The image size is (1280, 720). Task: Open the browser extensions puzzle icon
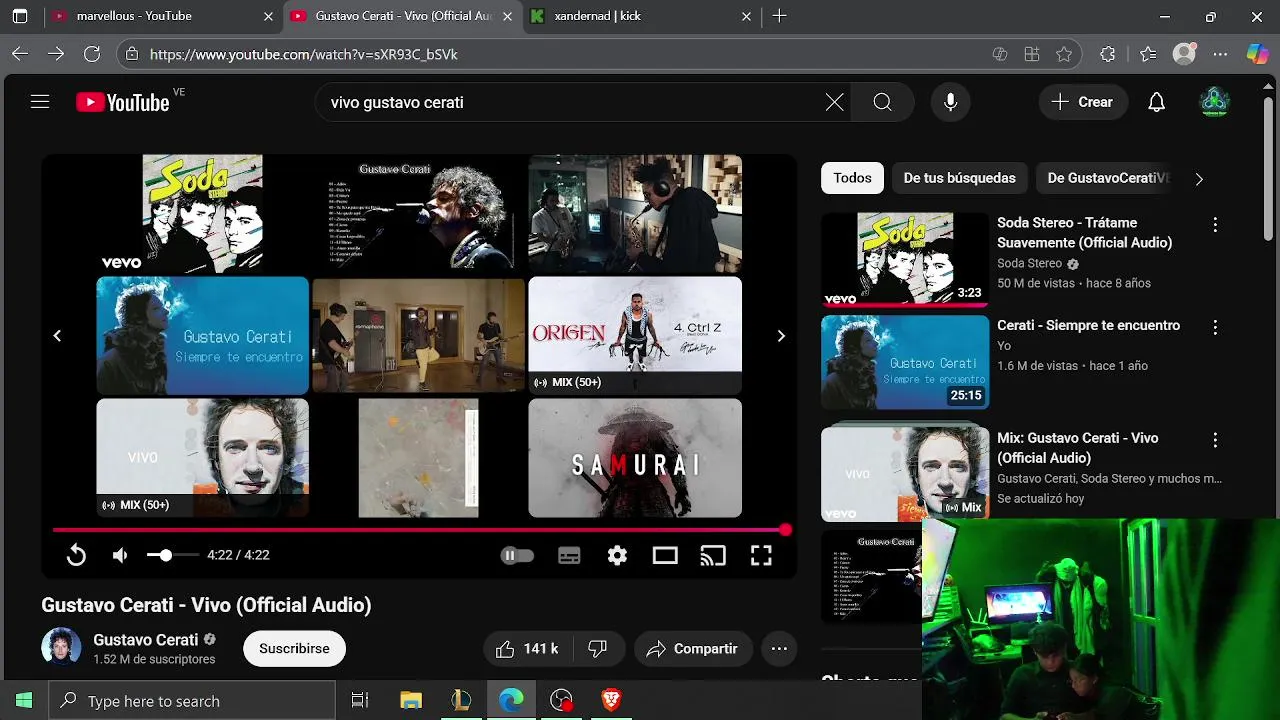tap(1107, 54)
